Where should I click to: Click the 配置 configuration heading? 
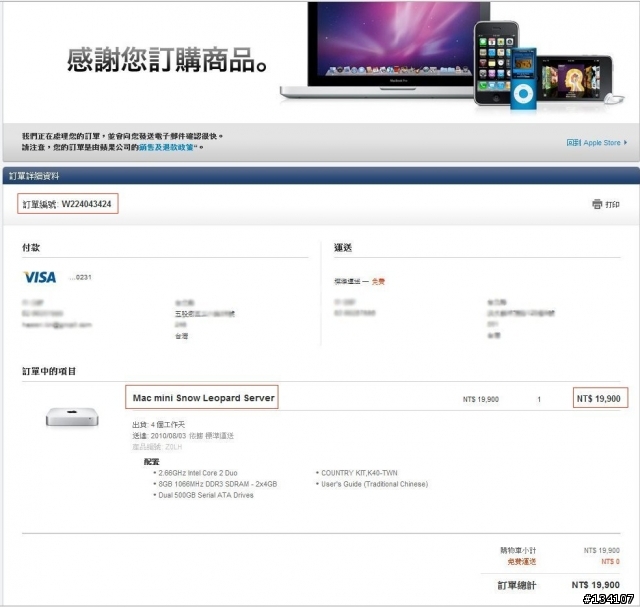151,462
